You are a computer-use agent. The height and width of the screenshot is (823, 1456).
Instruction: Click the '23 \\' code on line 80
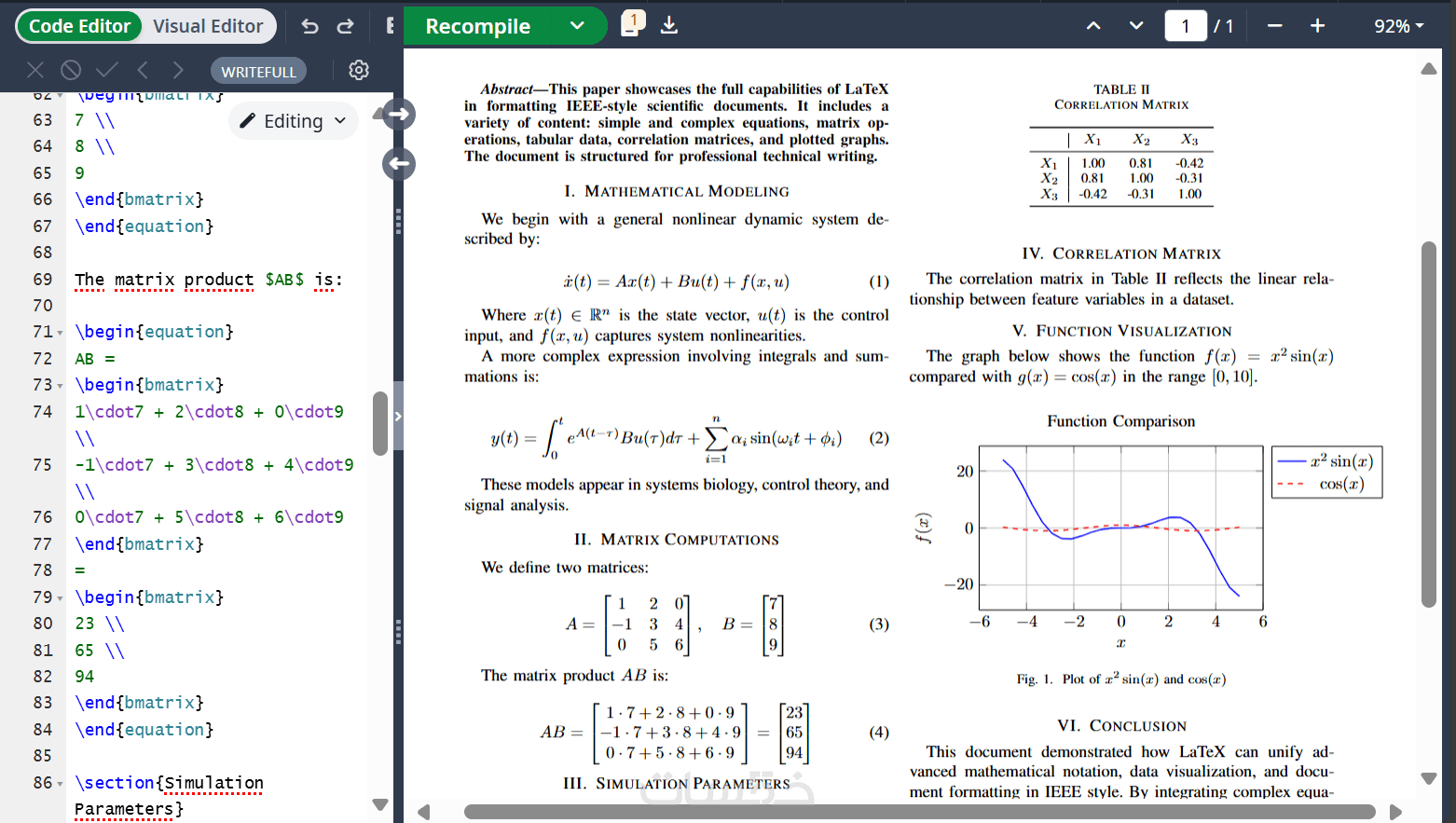(100, 624)
